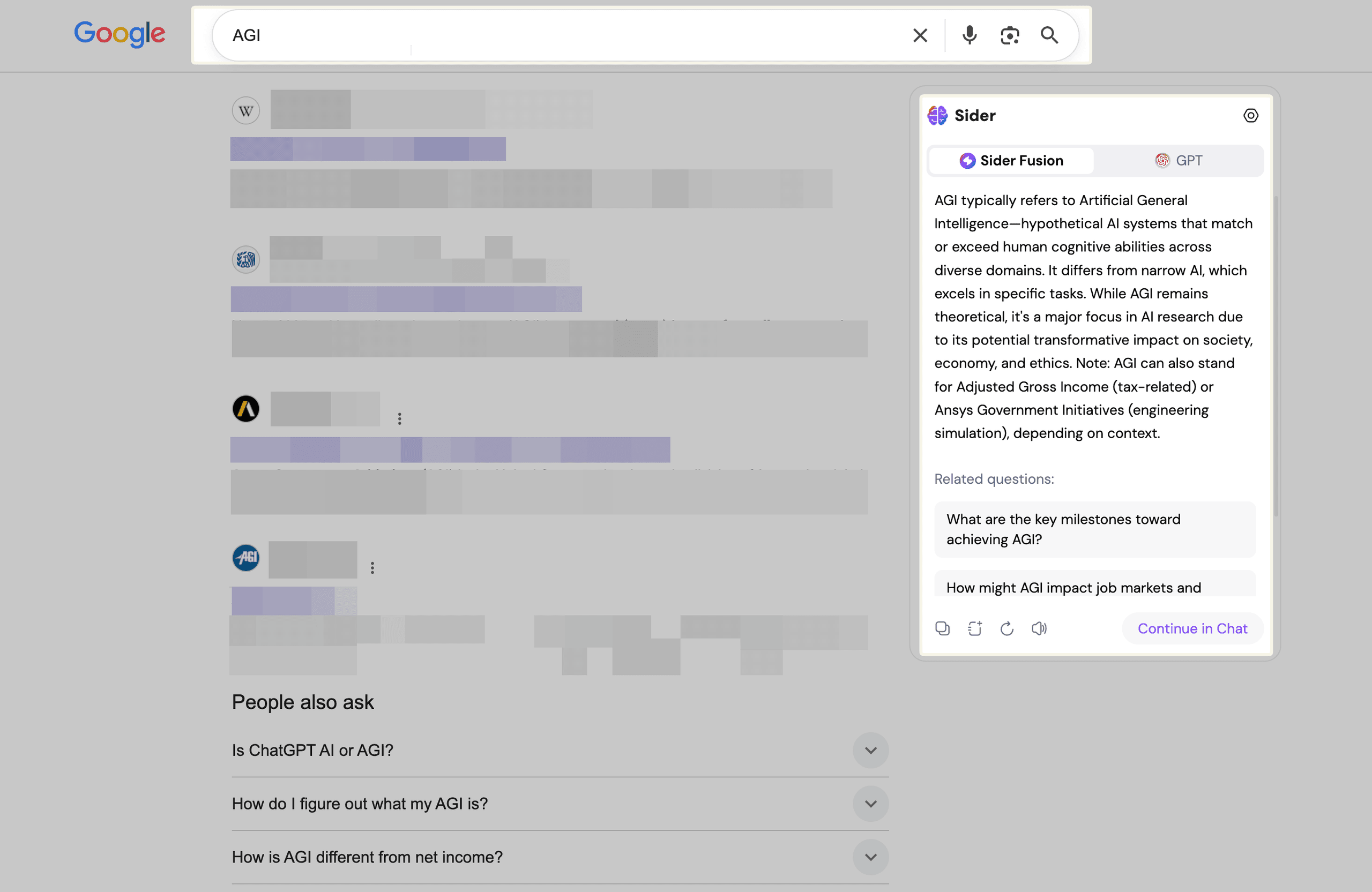Click the 'Related questions:' label

pos(994,479)
